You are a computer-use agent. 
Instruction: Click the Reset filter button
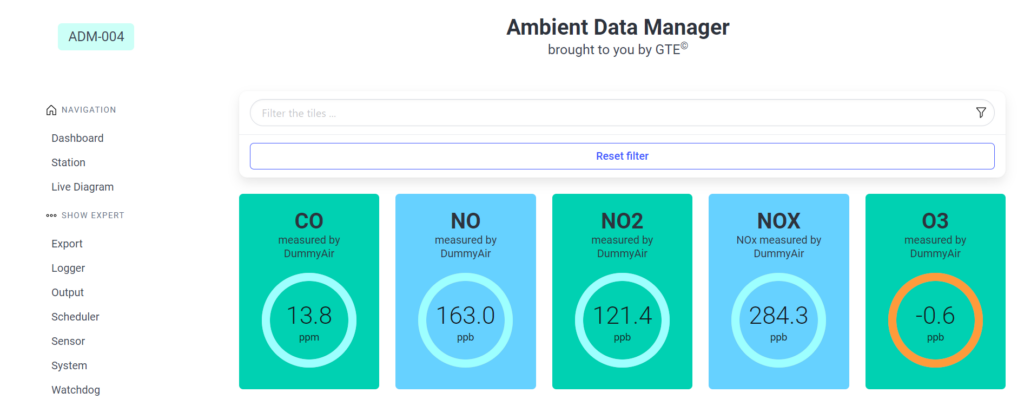pos(622,156)
